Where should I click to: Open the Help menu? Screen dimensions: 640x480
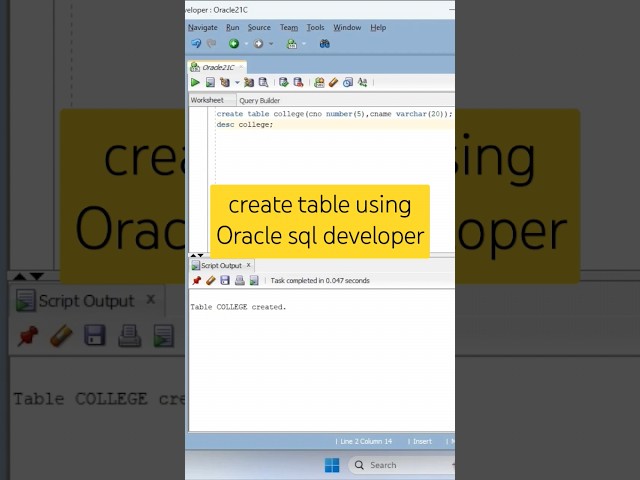coord(378,27)
